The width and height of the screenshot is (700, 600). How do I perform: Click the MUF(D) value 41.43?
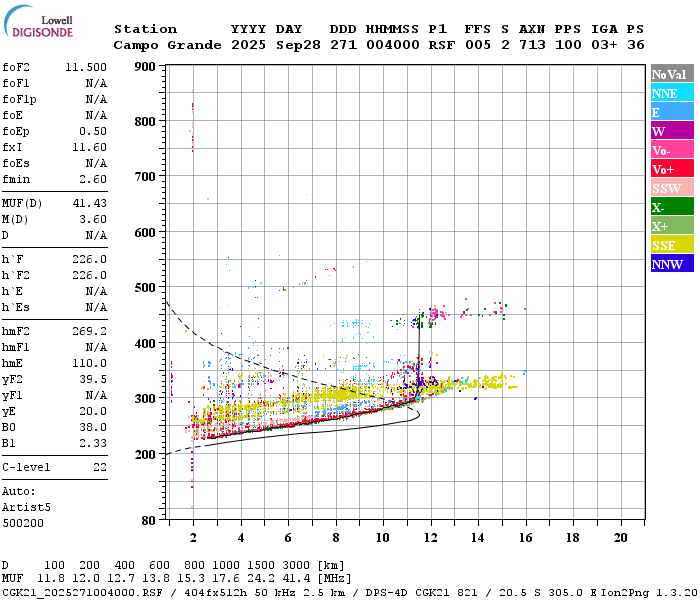(x=90, y=204)
